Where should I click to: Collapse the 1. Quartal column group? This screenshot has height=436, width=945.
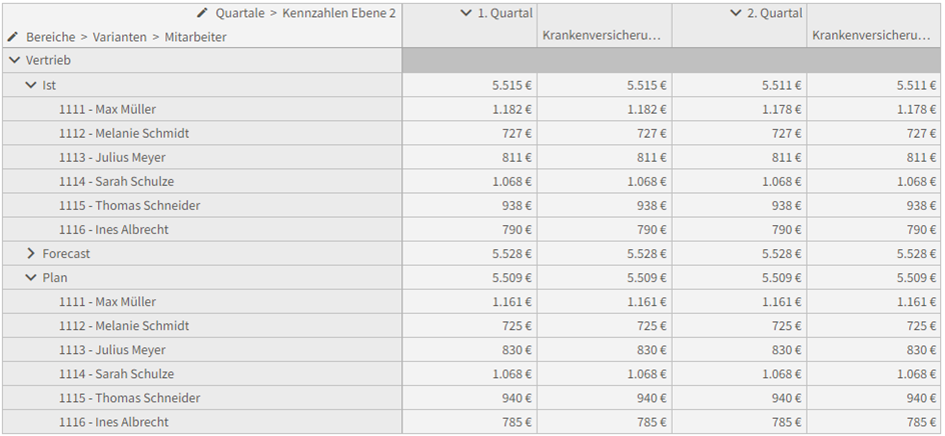point(465,13)
